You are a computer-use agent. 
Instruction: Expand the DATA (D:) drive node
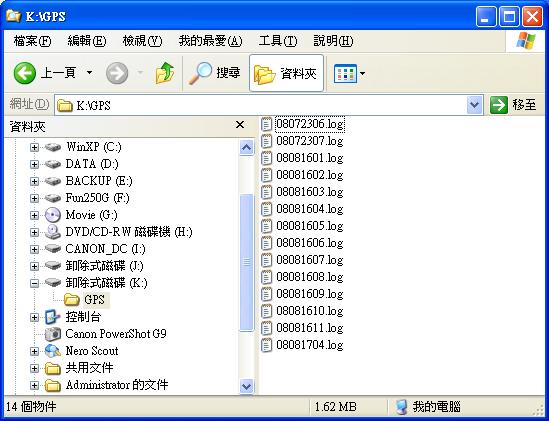(x=34, y=164)
